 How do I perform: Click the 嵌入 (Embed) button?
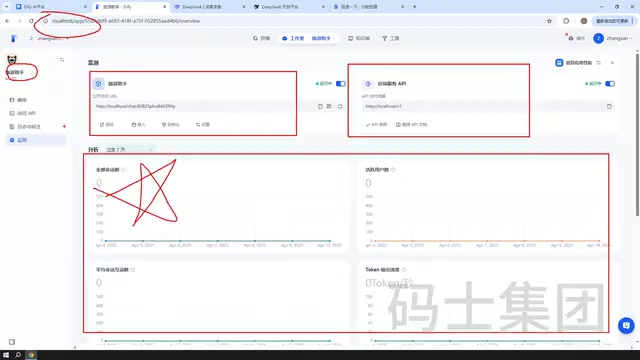138,124
